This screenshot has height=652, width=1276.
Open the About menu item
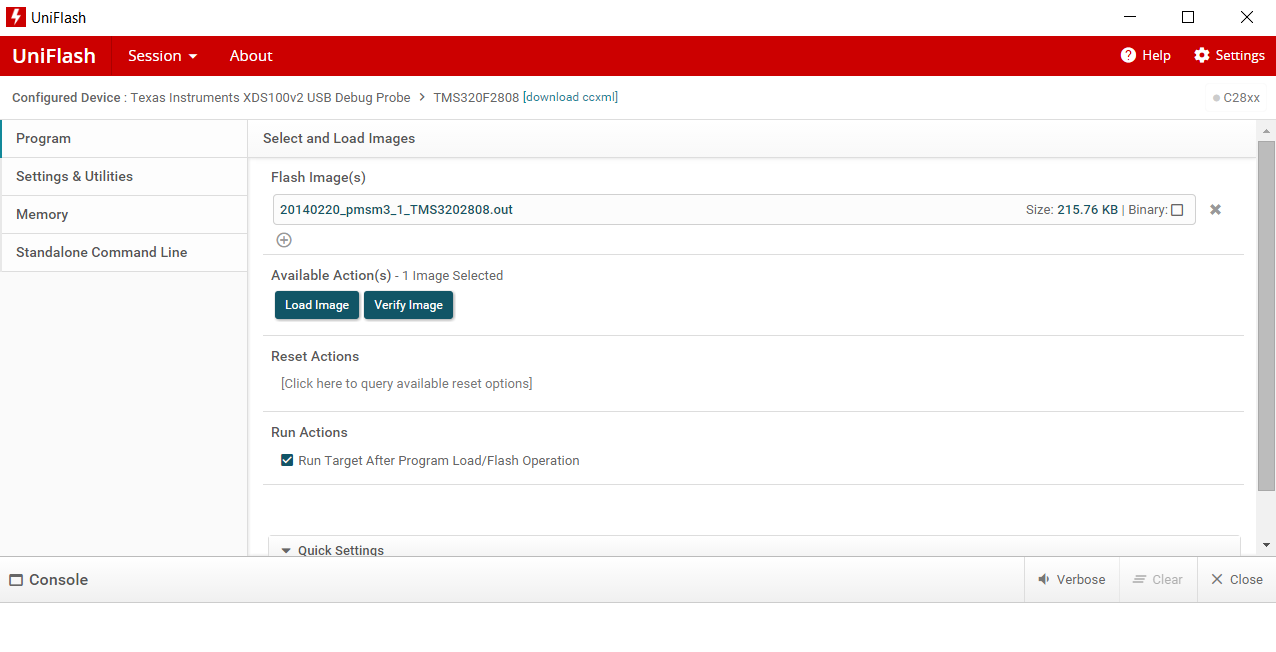pyautogui.click(x=251, y=56)
